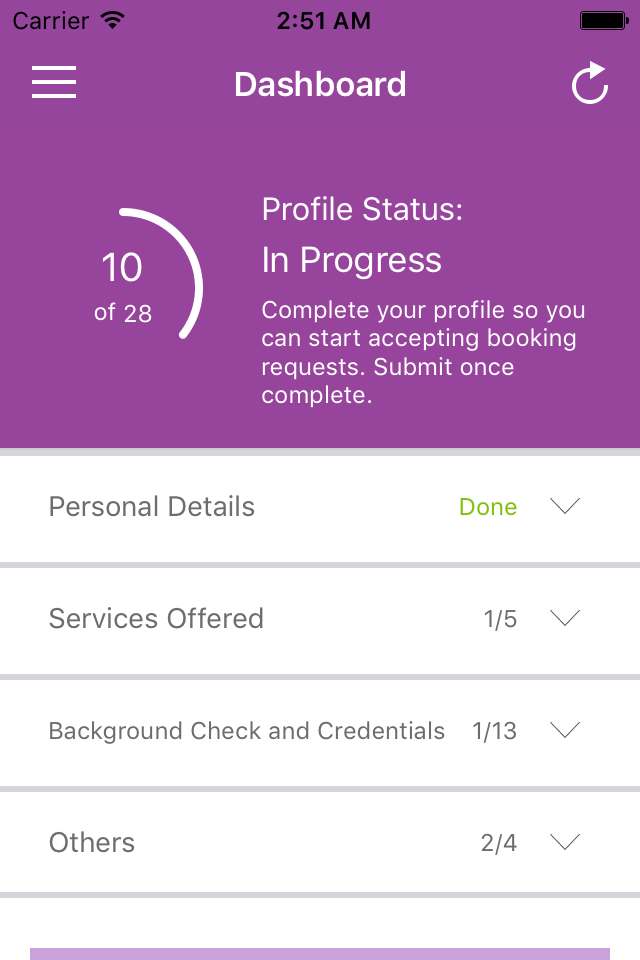Tap the battery indicator icon

[x=604, y=21]
